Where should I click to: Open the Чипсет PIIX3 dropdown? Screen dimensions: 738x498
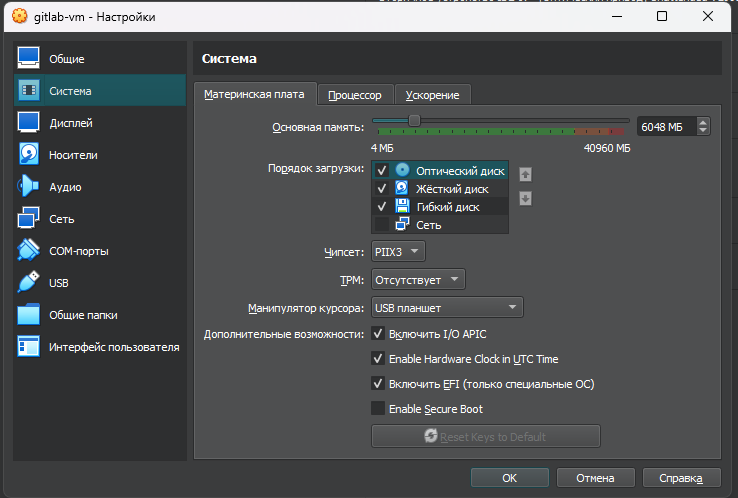coord(398,251)
